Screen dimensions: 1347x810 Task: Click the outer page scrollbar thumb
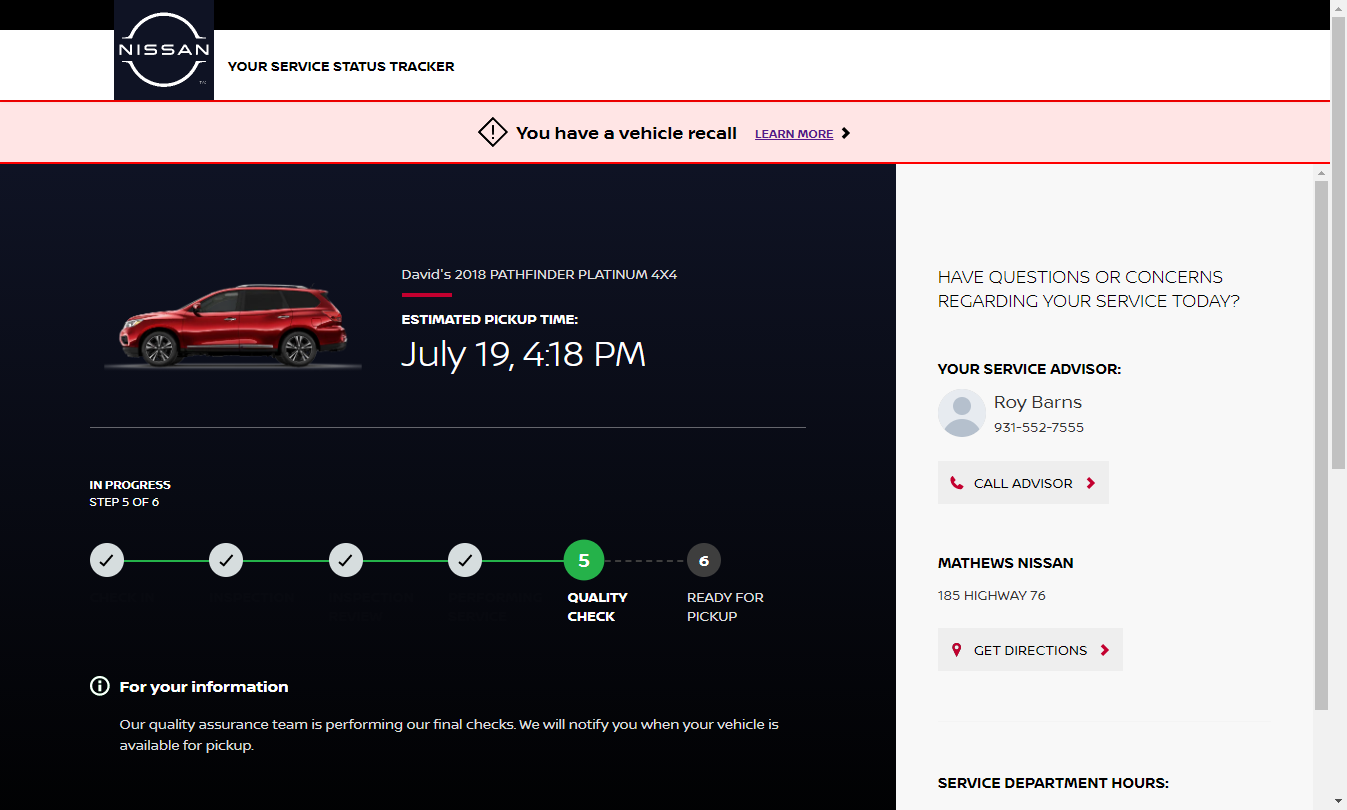[1339, 244]
